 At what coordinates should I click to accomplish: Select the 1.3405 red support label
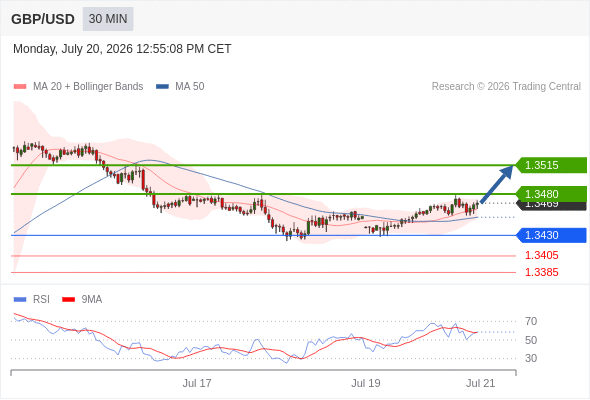(x=541, y=256)
